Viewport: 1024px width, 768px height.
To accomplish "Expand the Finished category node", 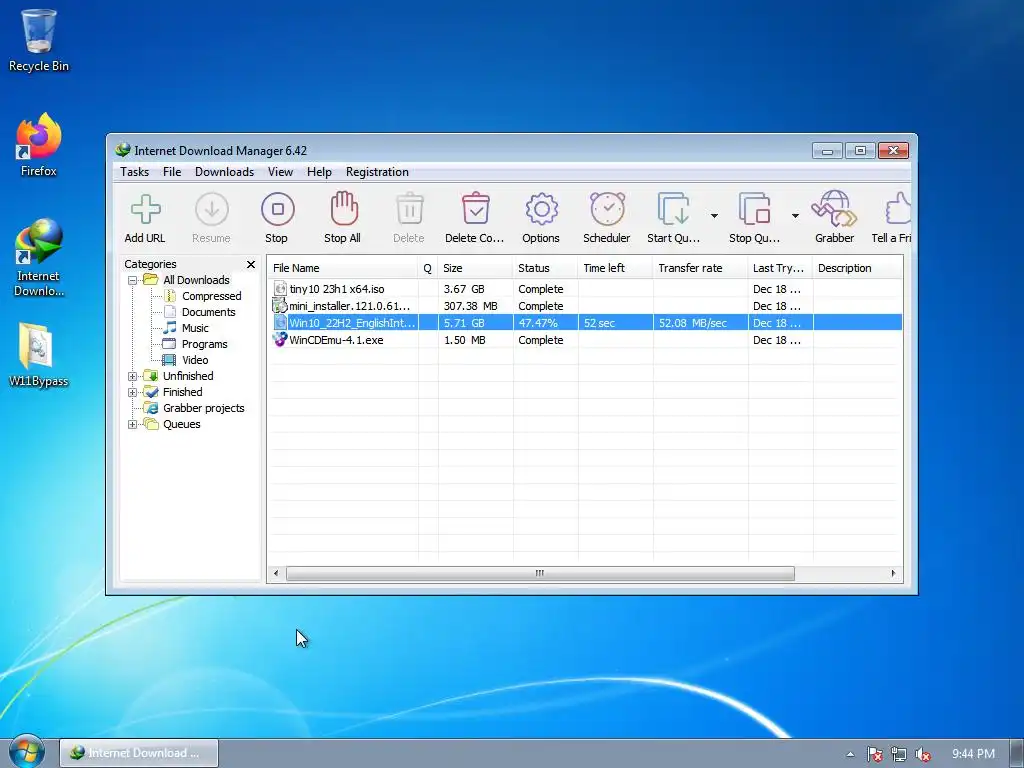I will pyautogui.click(x=133, y=392).
